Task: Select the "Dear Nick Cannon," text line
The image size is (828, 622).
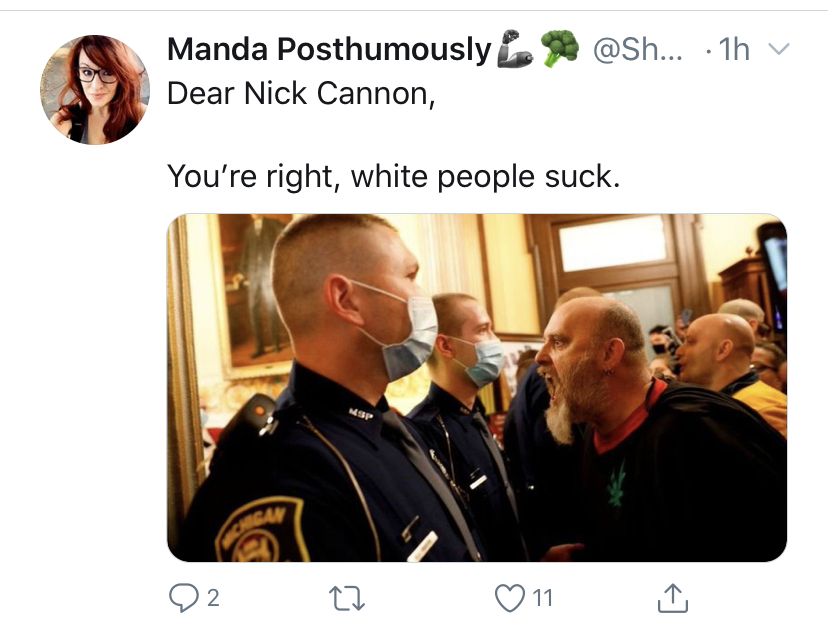Action: coord(302,93)
